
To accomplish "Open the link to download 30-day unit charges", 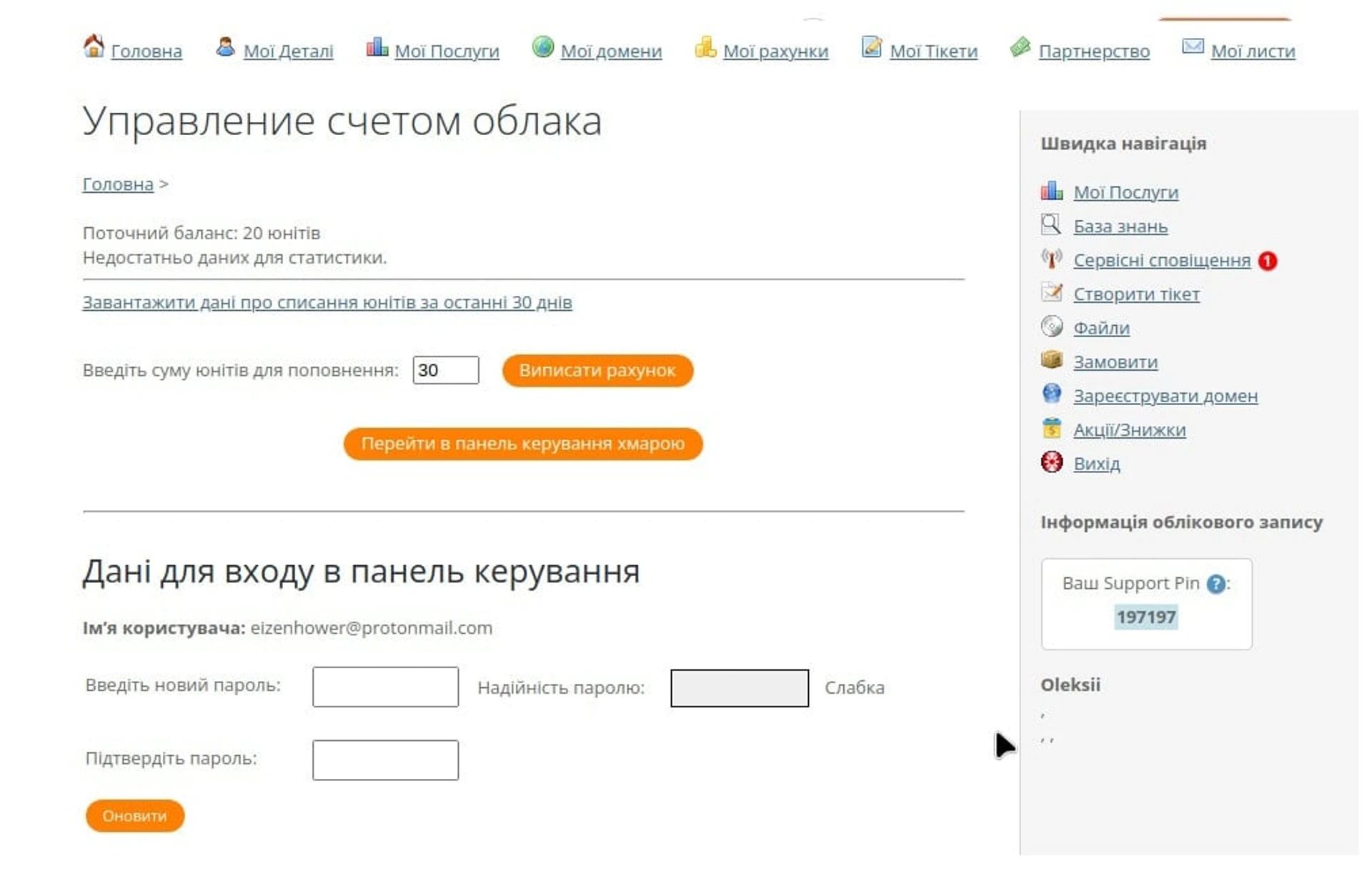I will pyautogui.click(x=327, y=302).
